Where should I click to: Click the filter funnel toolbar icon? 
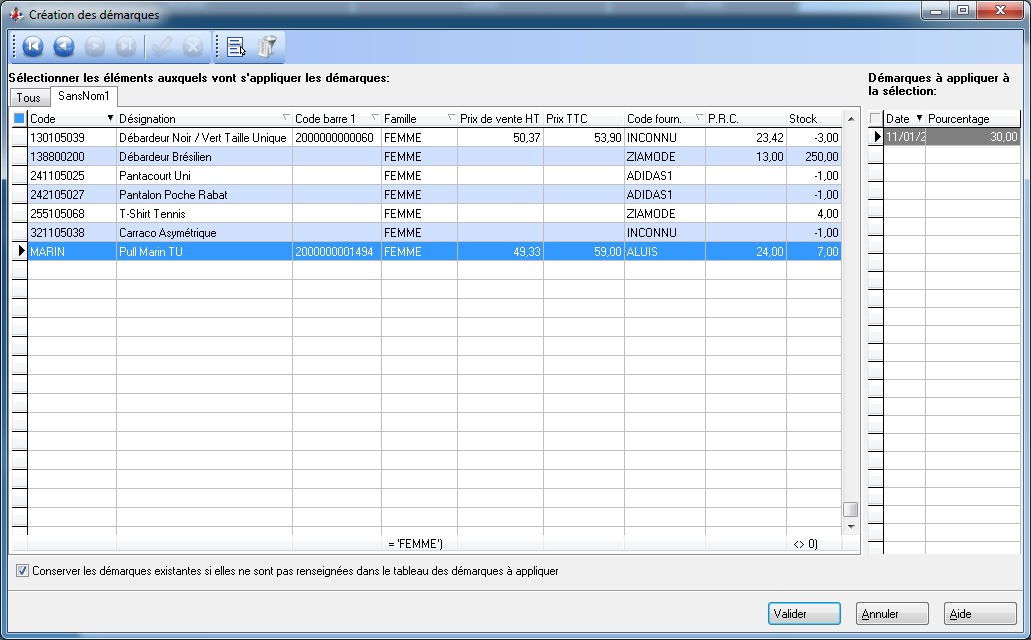pyautogui.click(x=267, y=46)
